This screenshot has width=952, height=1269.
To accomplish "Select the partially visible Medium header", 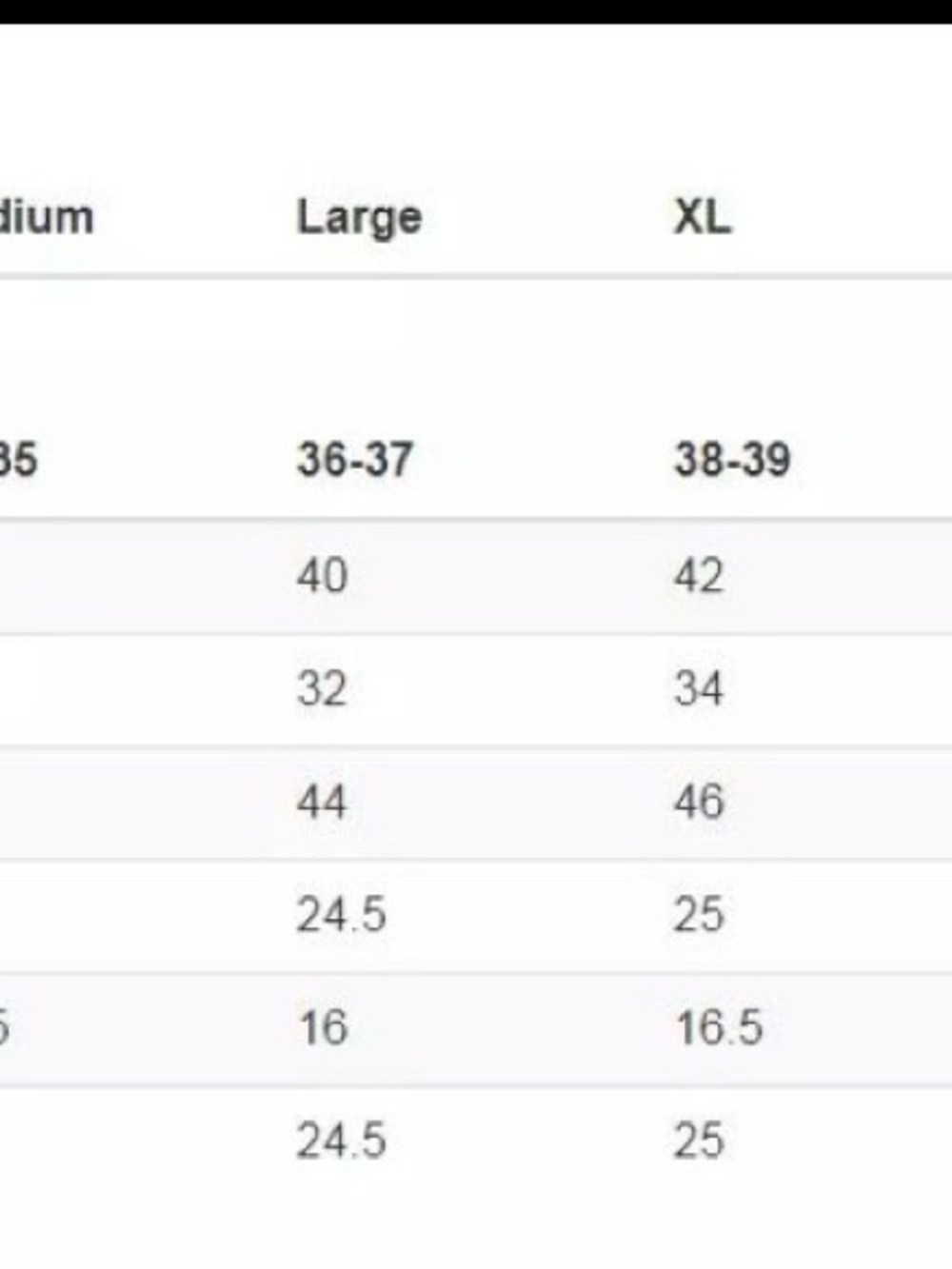I will point(47,217).
